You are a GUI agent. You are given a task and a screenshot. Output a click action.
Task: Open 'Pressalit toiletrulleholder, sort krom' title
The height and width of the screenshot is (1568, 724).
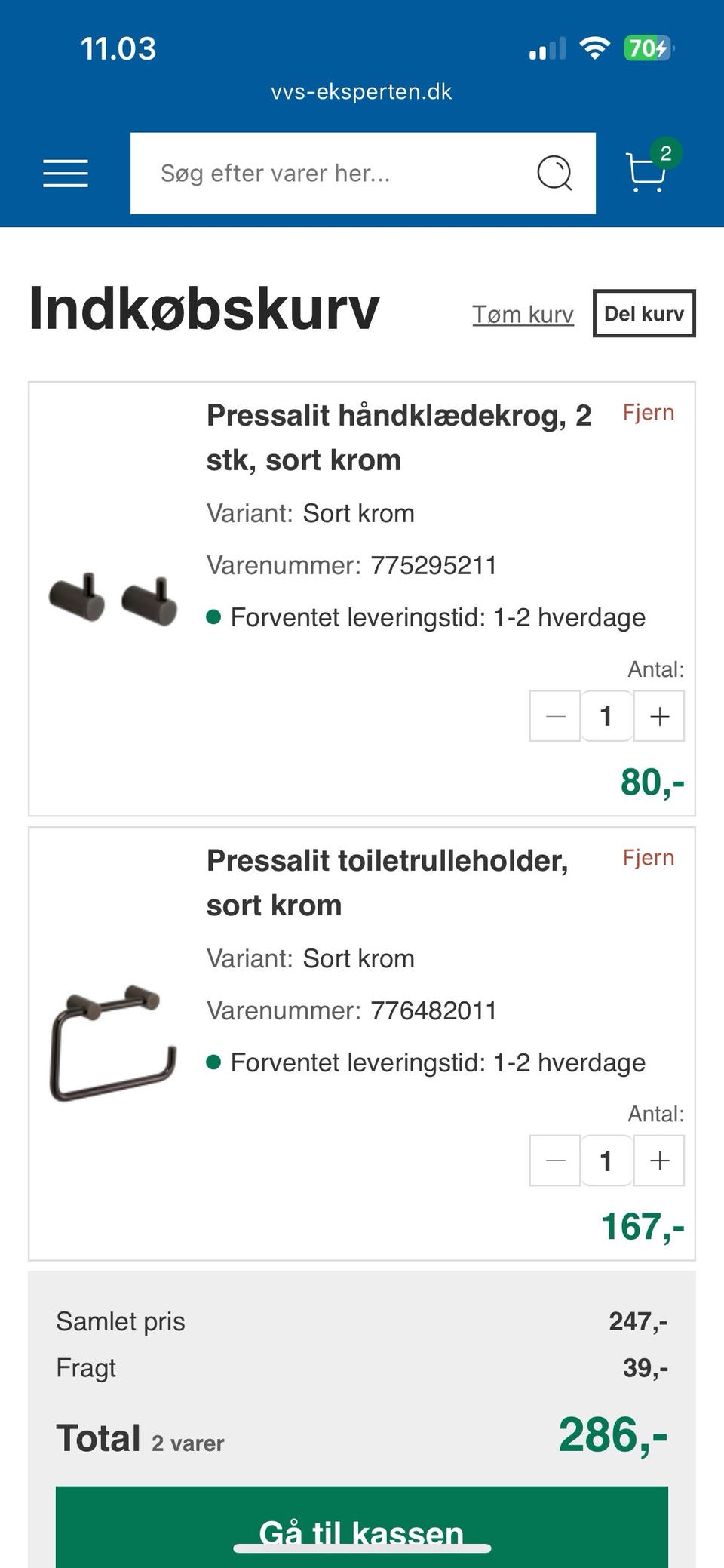point(388,883)
